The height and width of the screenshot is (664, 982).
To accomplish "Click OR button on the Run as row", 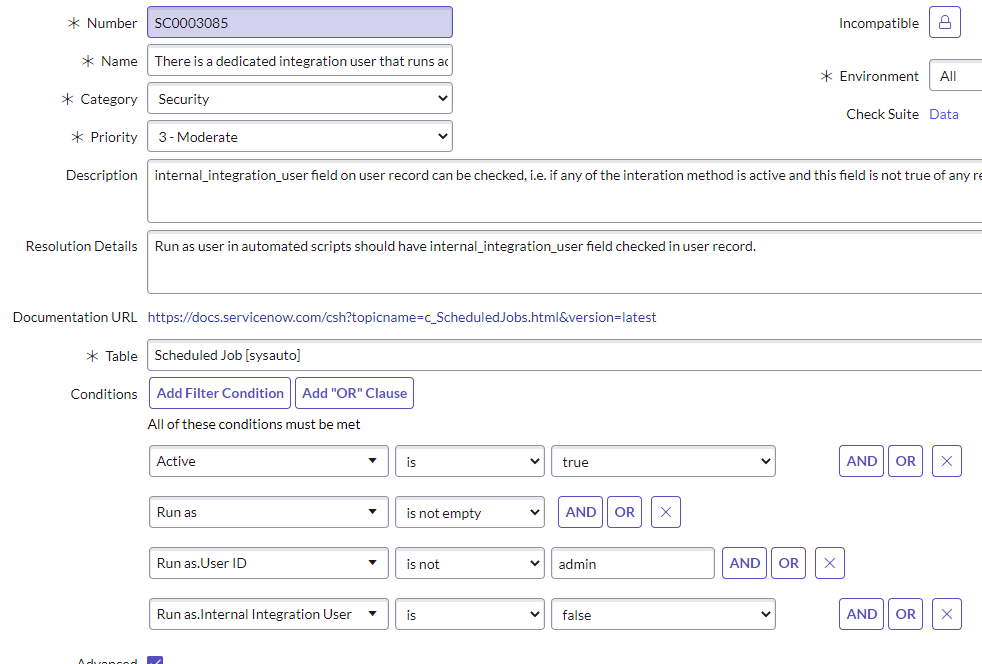I will point(624,512).
